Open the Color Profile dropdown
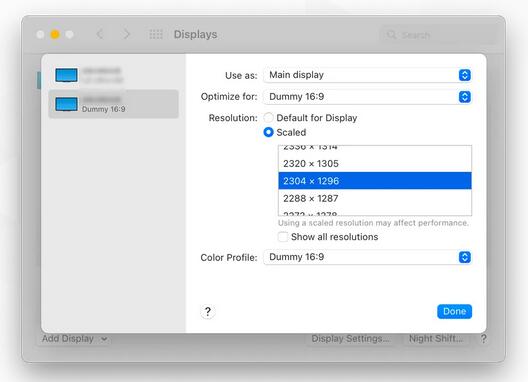Image resolution: width=528 pixels, height=382 pixels. tap(367, 257)
